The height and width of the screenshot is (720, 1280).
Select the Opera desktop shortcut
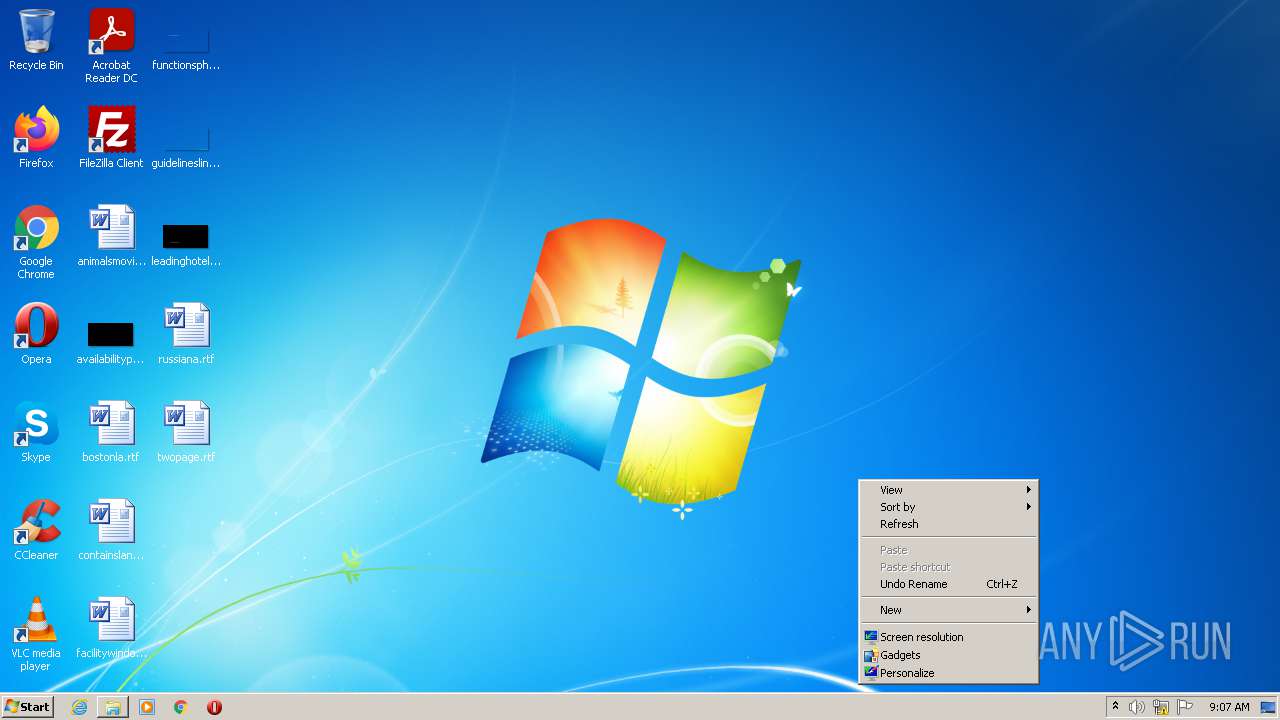[36, 334]
